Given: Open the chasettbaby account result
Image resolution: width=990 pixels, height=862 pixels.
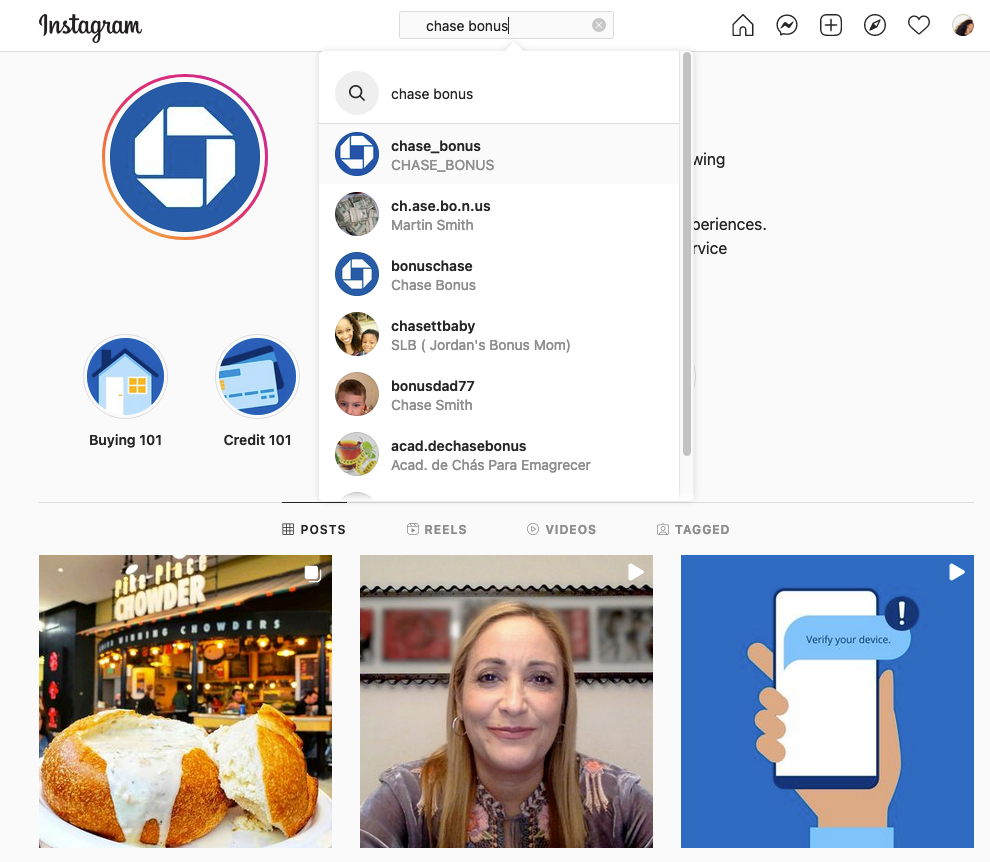Looking at the screenshot, I should tap(499, 334).
